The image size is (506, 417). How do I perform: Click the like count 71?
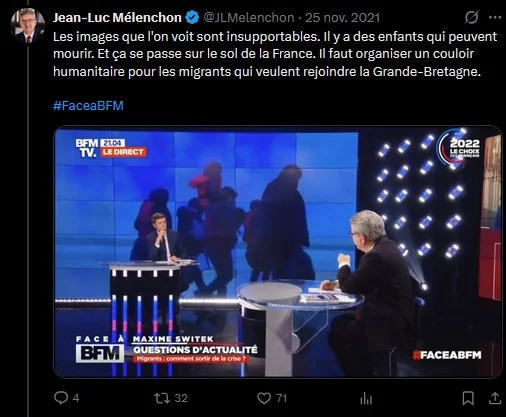click(282, 398)
